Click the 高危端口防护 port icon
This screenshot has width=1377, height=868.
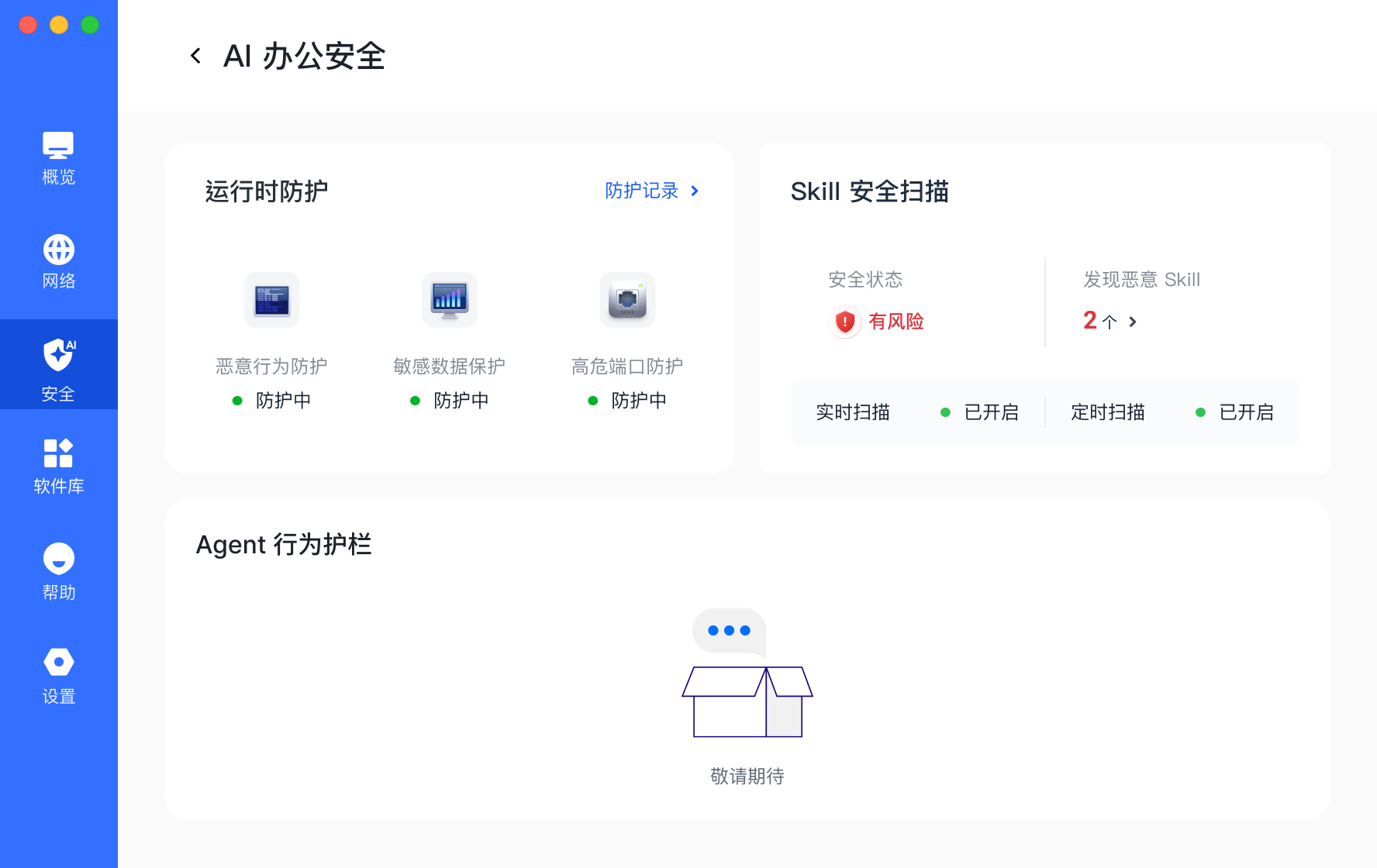click(627, 300)
